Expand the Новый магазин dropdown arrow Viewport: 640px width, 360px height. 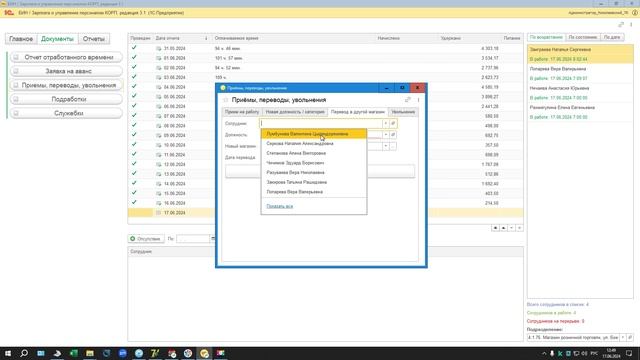coord(385,146)
